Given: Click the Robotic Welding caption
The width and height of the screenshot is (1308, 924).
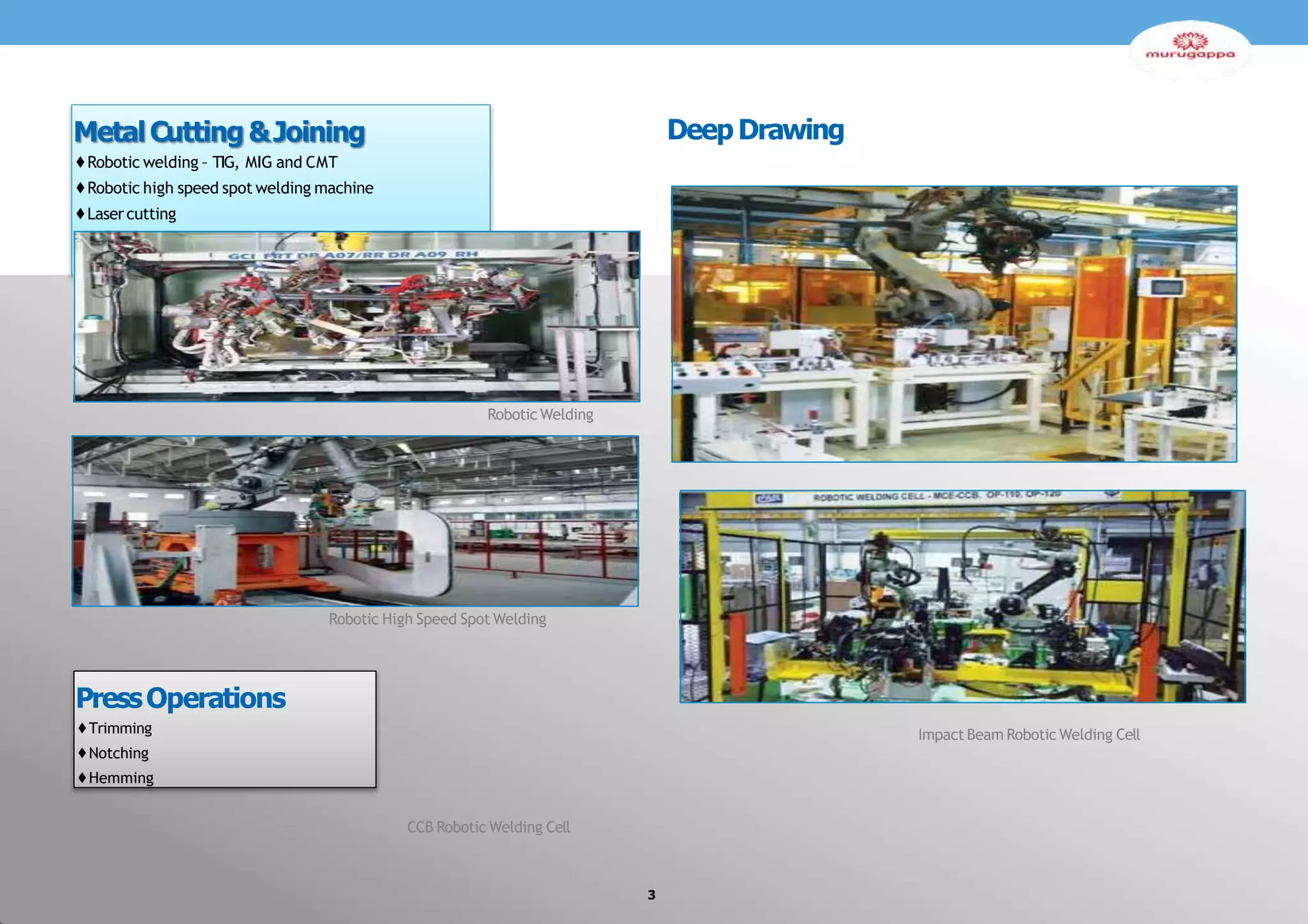Looking at the screenshot, I should [x=540, y=414].
